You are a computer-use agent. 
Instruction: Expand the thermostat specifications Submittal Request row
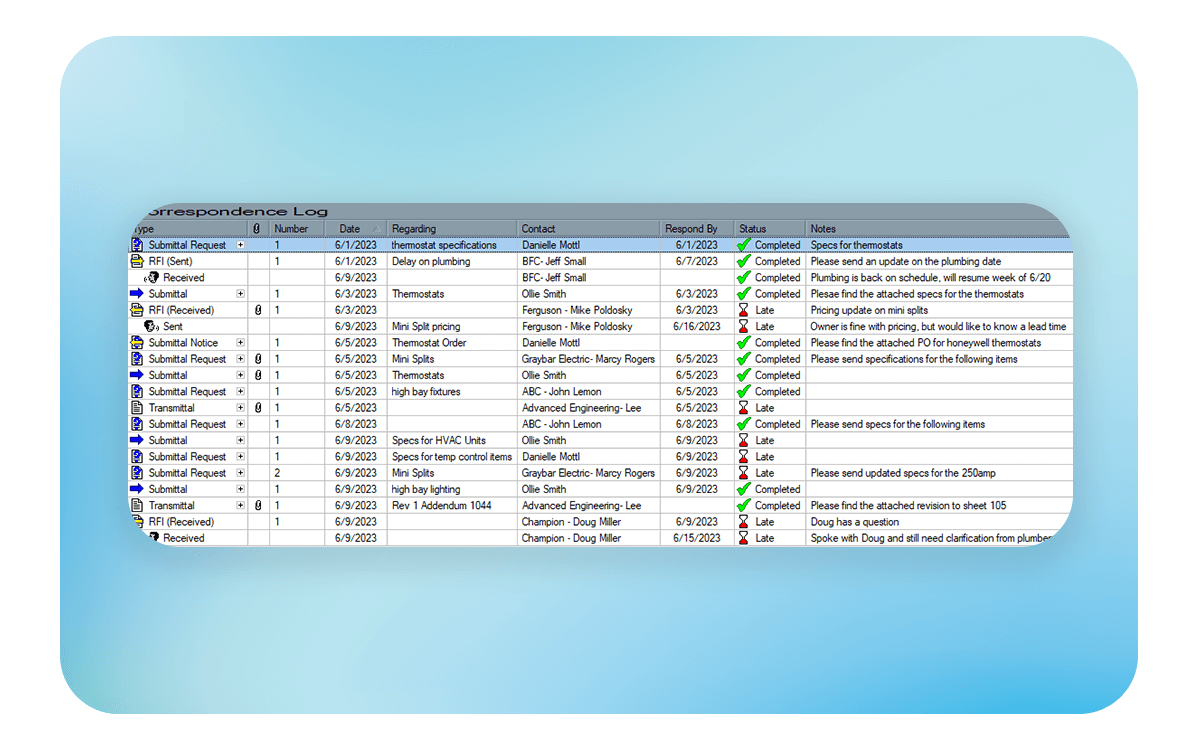pyautogui.click(x=240, y=245)
